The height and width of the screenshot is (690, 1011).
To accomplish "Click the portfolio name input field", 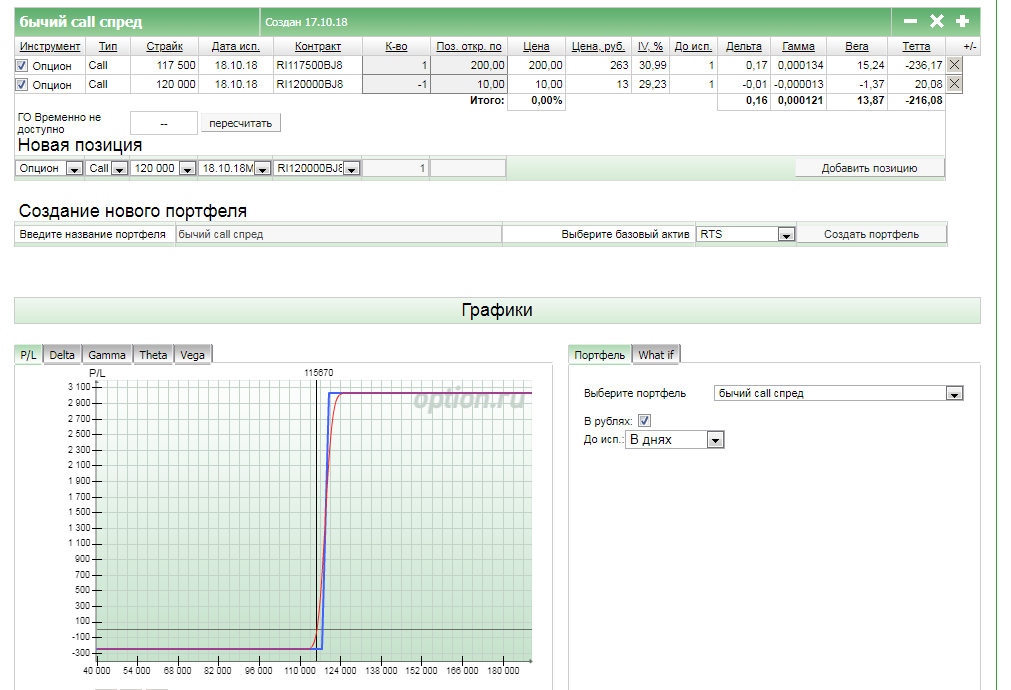I will [x=337, y=234].
